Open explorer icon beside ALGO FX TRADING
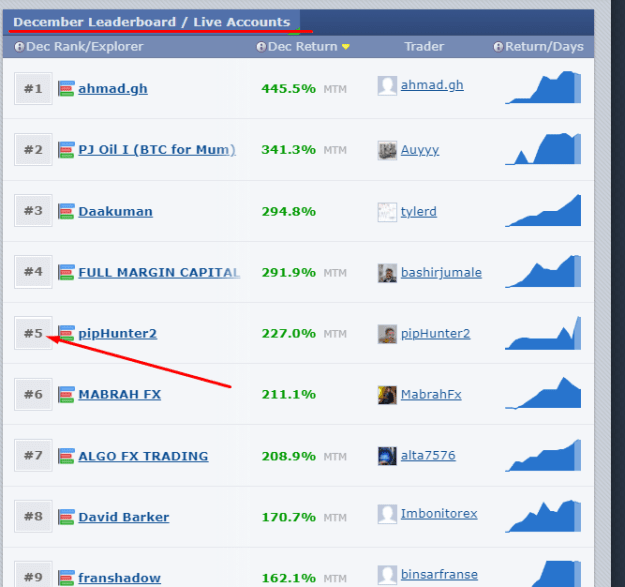Screen dimensions: 625x587 point(66,455)
